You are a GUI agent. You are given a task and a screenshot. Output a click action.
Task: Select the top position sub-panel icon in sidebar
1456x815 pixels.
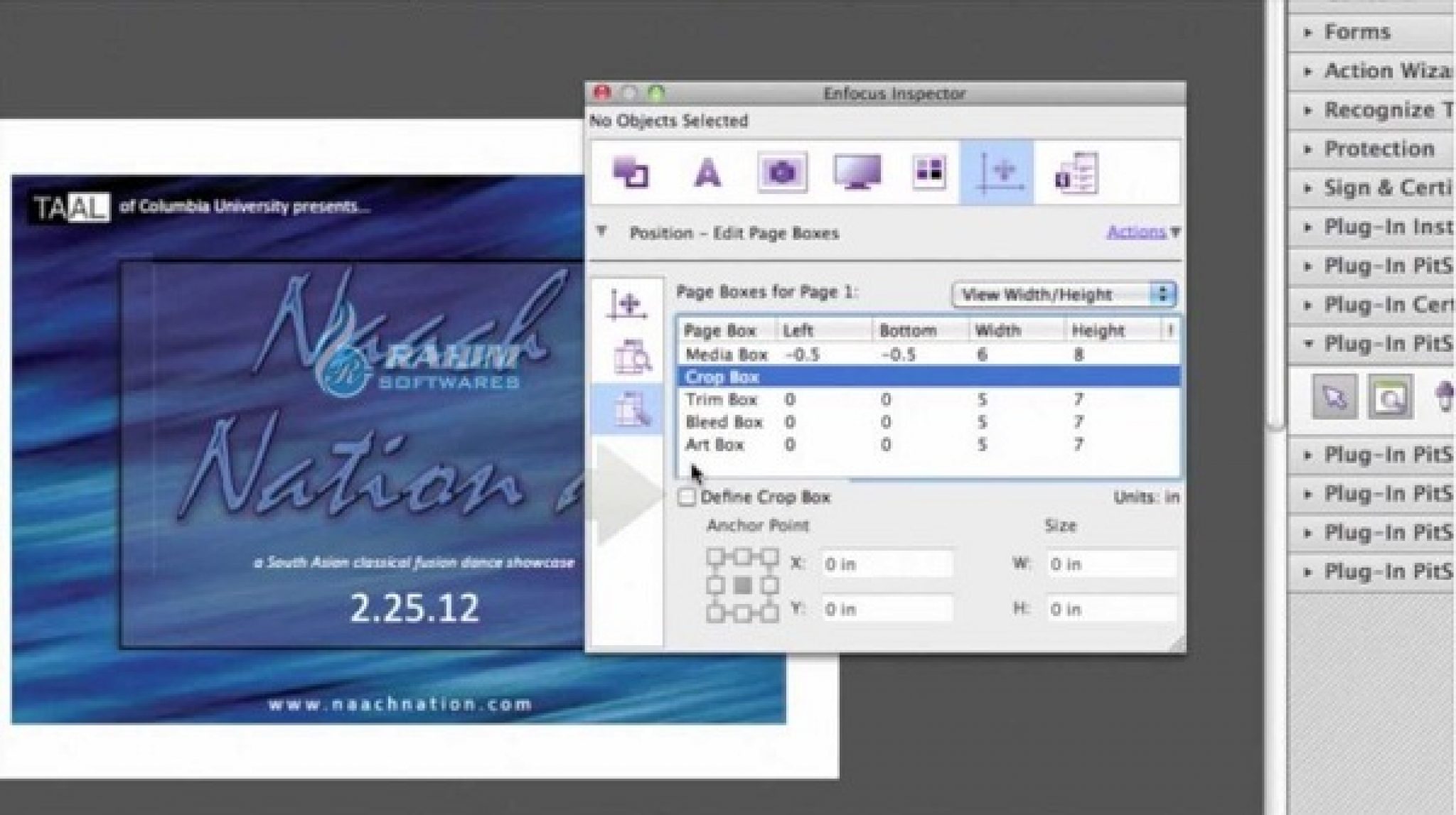click(x=627, y=306)
